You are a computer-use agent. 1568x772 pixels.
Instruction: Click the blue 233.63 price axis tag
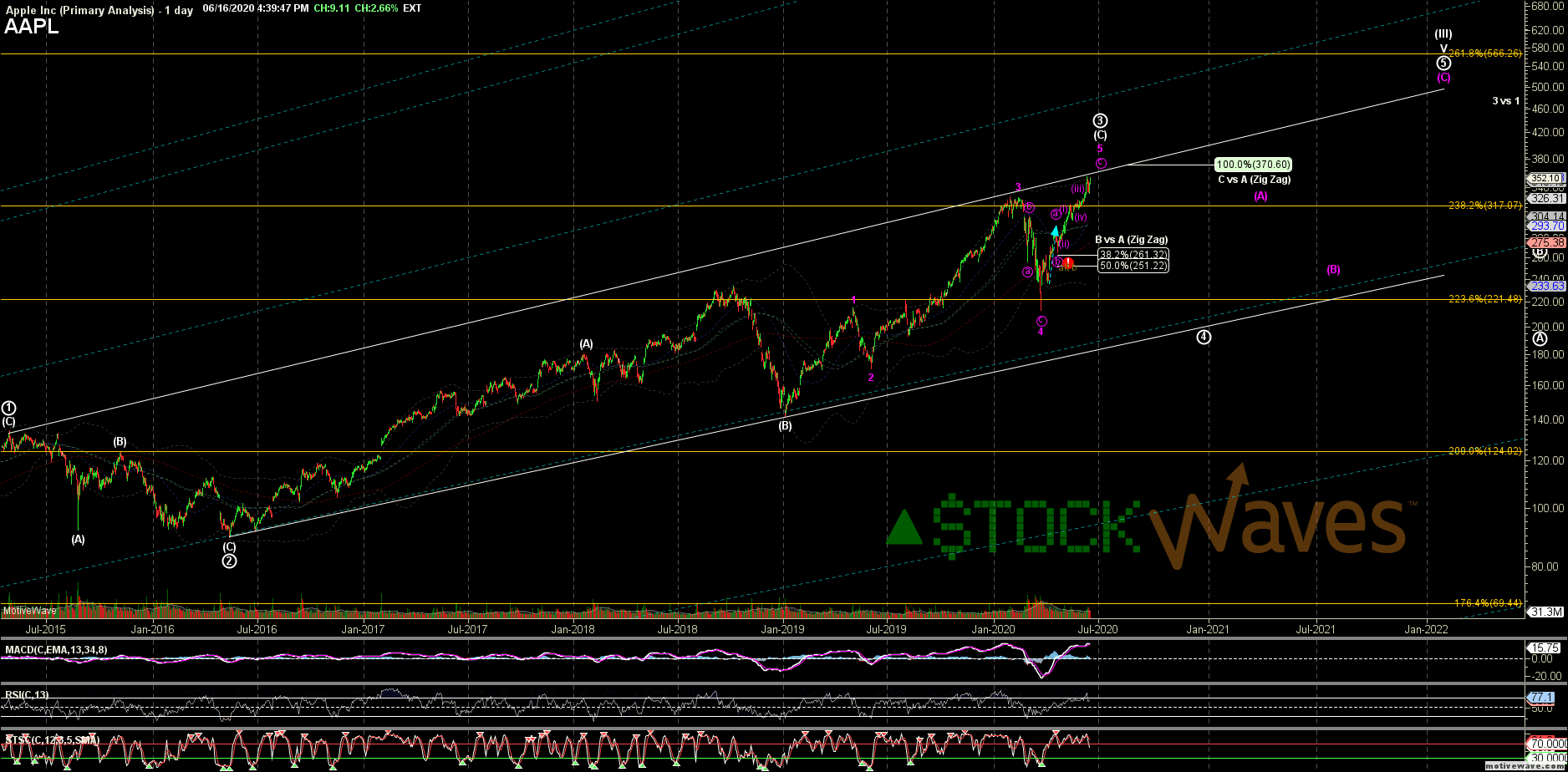click(x=1545, y=286)
